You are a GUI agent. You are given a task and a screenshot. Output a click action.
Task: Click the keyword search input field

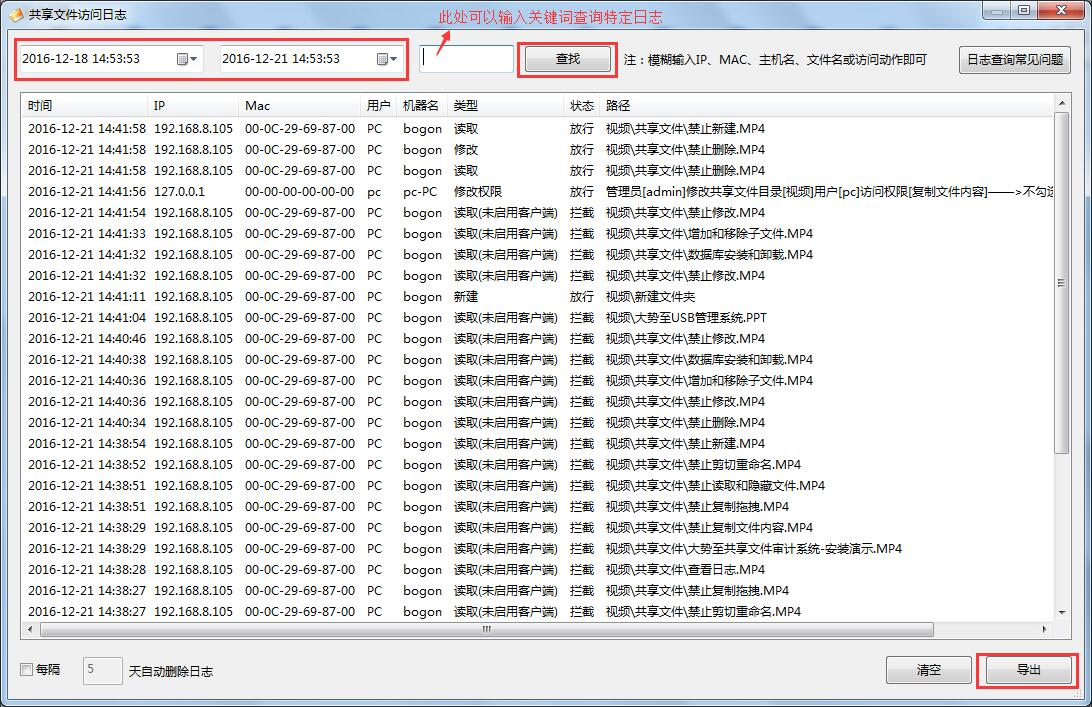tap(466, 59)
